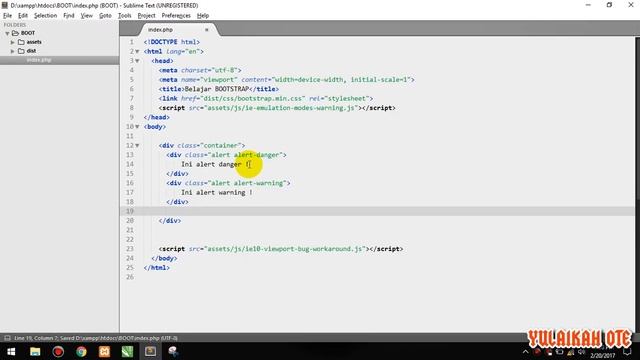Click the charset "utf-8" value
The height and width of the screenshot is (360, 640).
227,70
